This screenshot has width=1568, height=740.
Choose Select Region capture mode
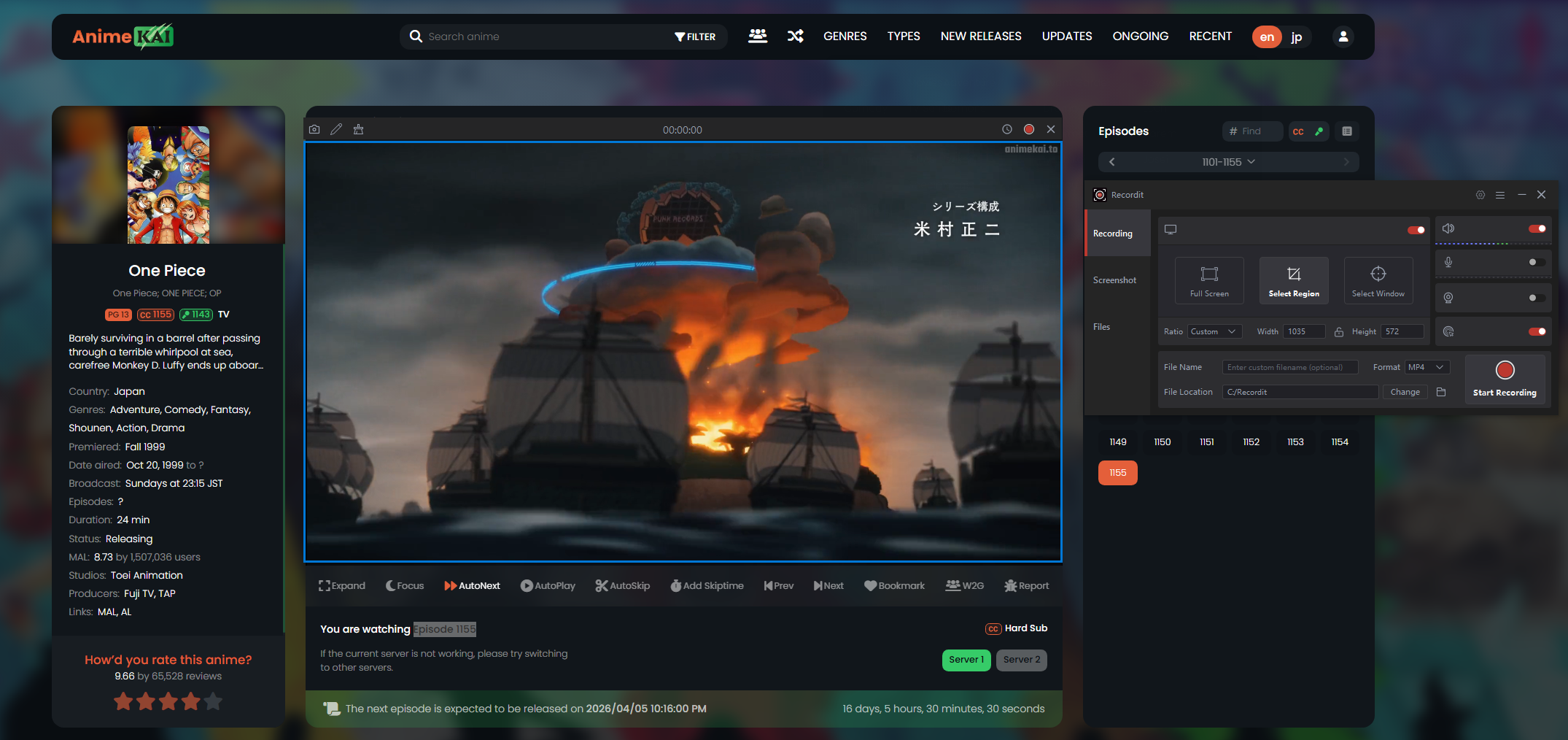tap(1294, 280)
